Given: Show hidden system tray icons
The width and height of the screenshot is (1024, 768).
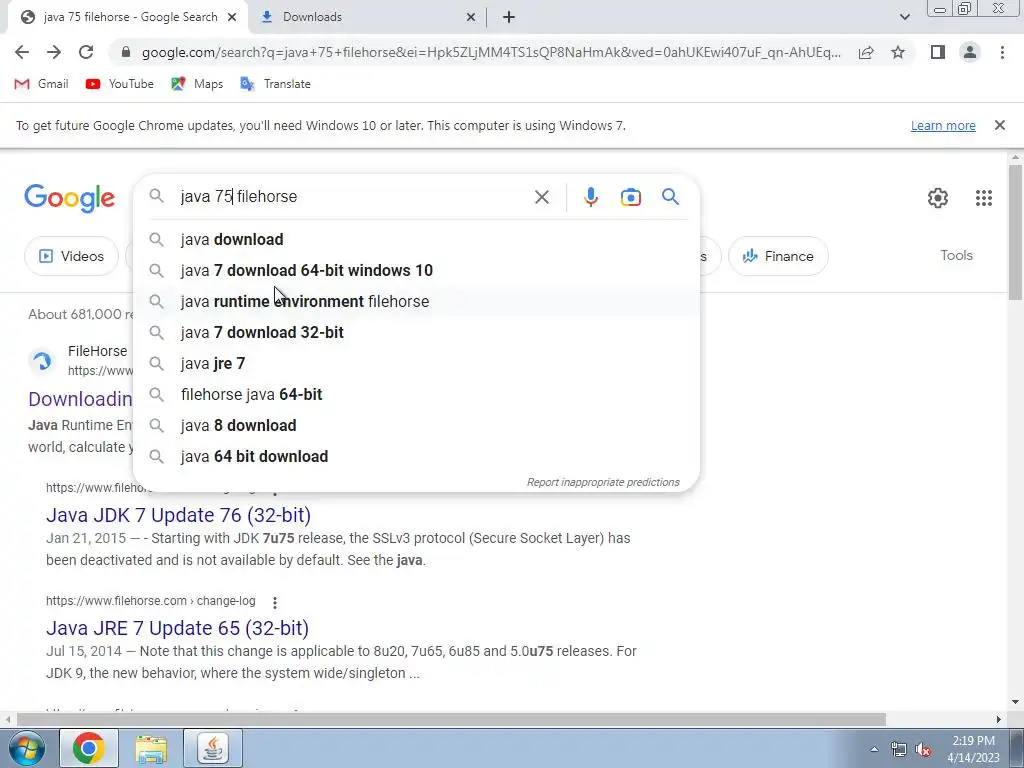Looking at the screenshot, I should (x=874, y=749).
